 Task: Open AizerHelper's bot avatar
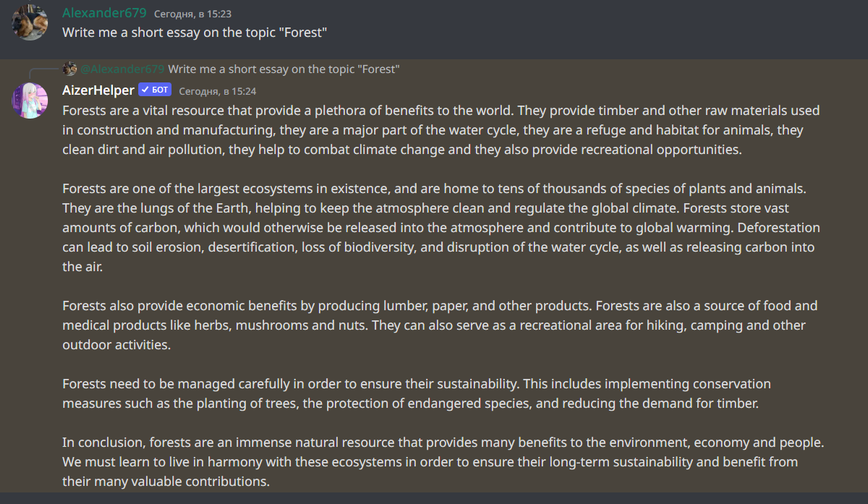30,100
